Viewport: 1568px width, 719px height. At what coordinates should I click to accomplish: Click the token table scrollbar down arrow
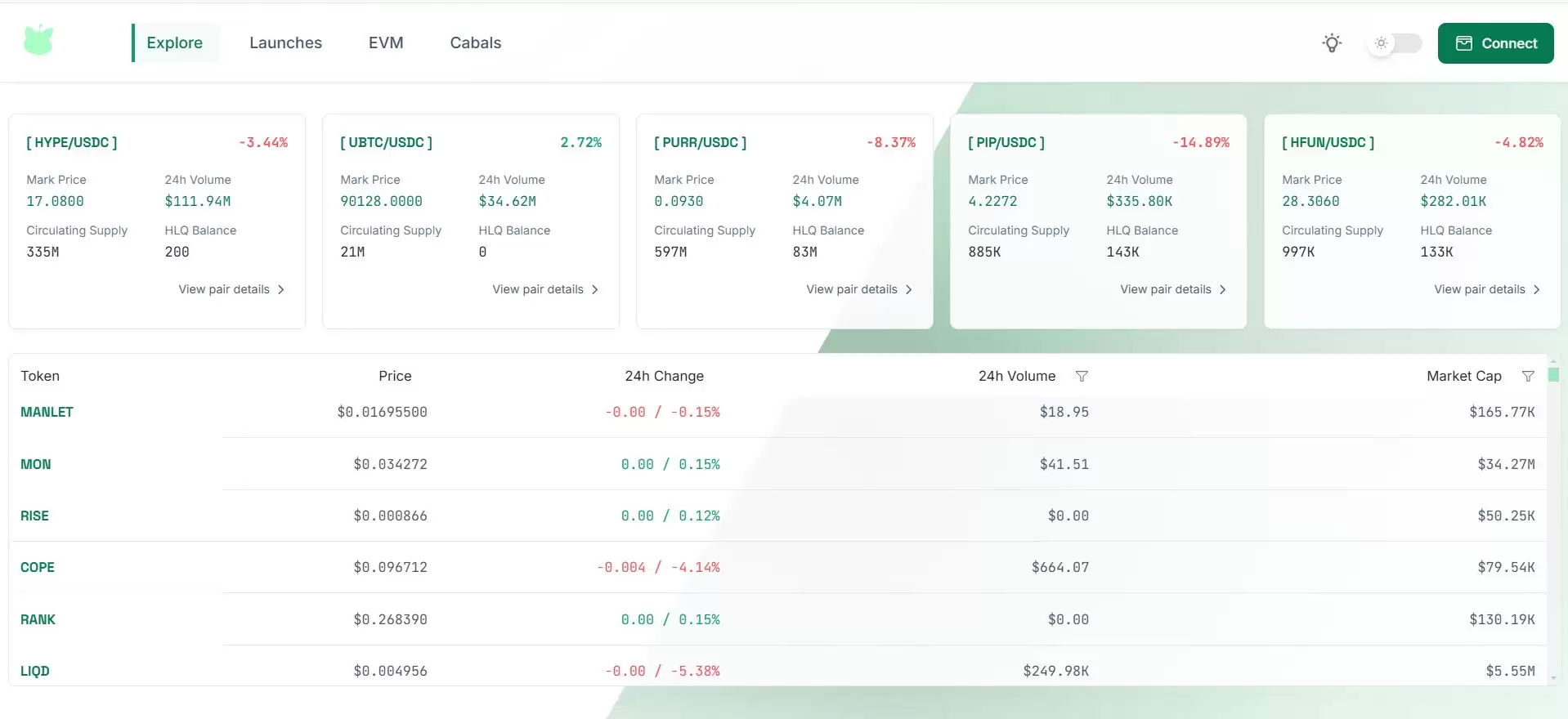tap(1553, 678)
